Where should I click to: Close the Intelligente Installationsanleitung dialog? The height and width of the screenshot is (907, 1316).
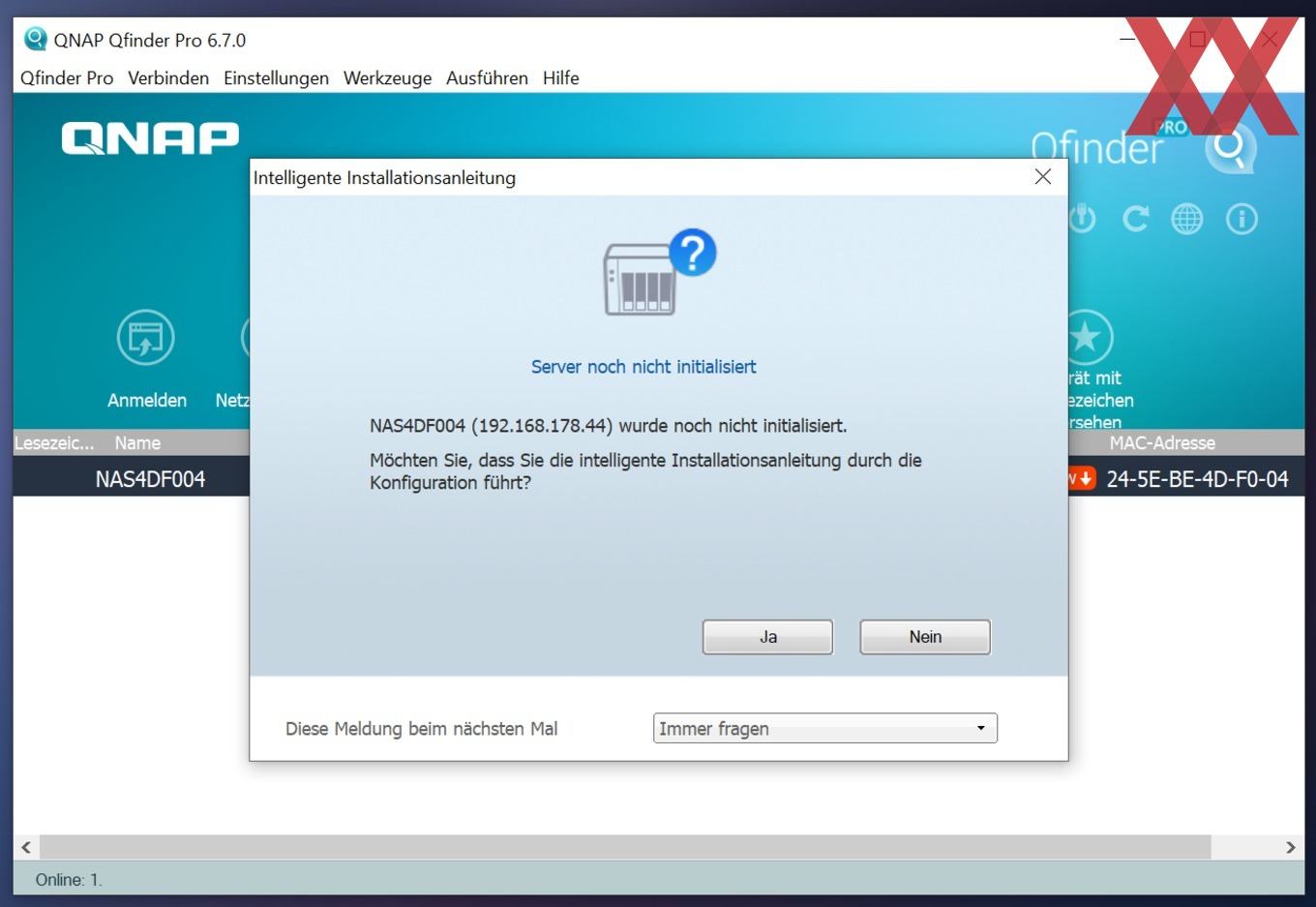point(1043,176)
